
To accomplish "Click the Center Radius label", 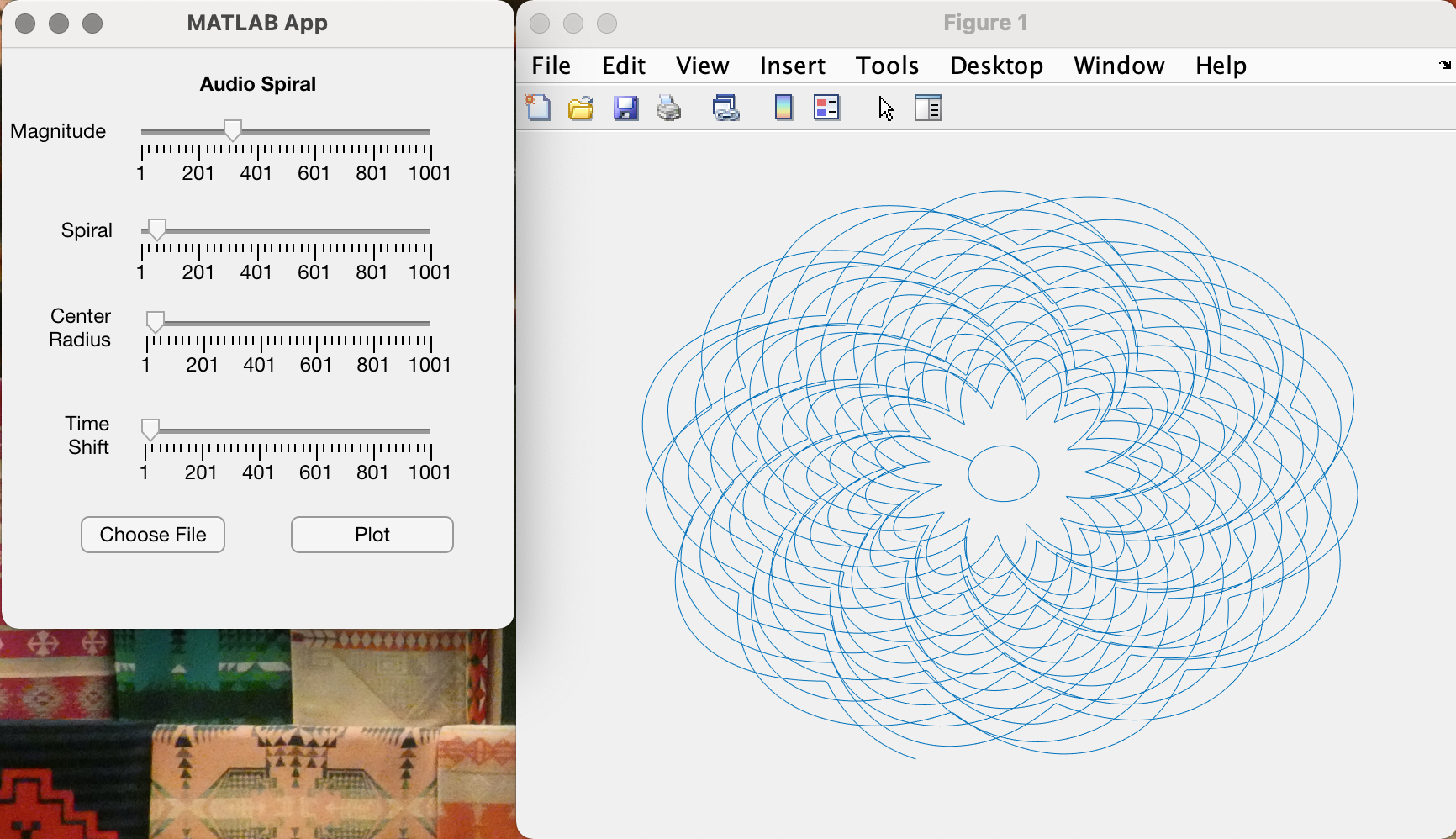I will [80, 328].
